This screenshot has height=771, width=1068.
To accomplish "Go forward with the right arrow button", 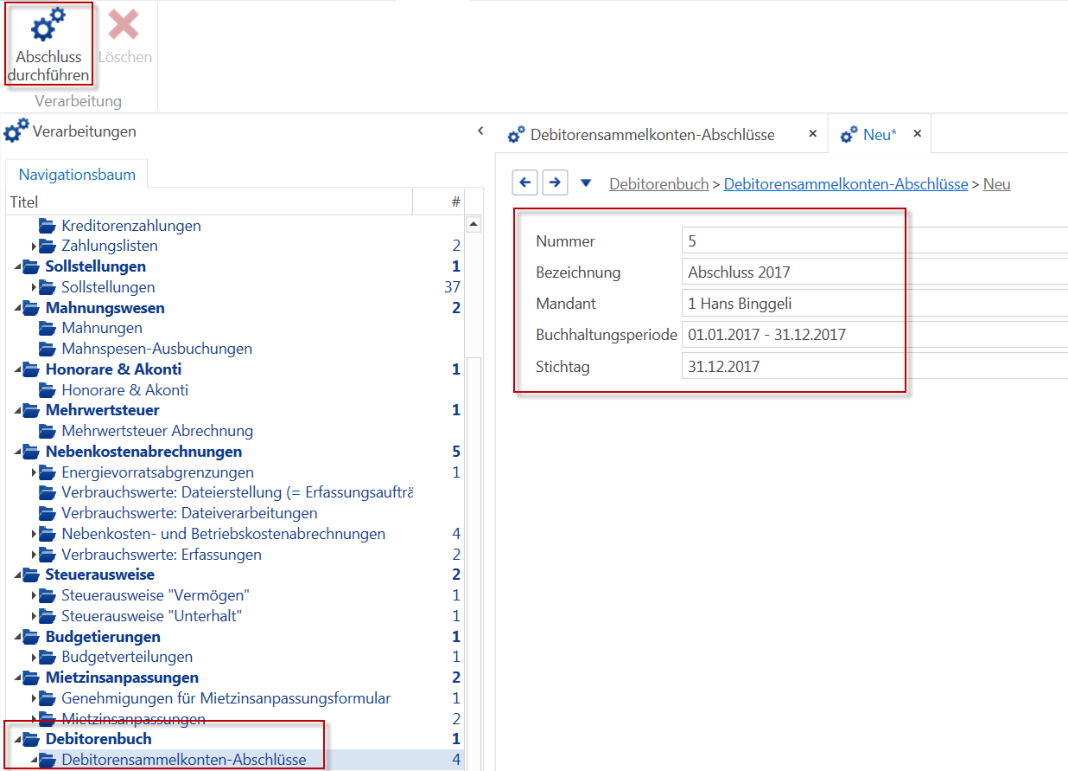I will tap(555, 183).
